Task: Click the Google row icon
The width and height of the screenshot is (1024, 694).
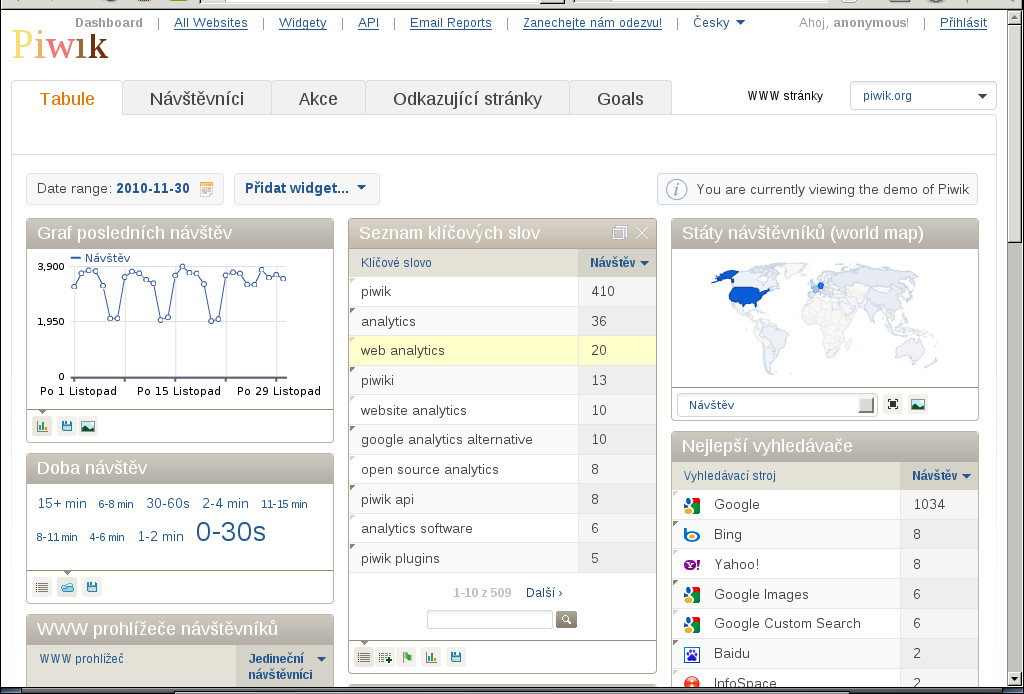Action: tap(692, 505)
